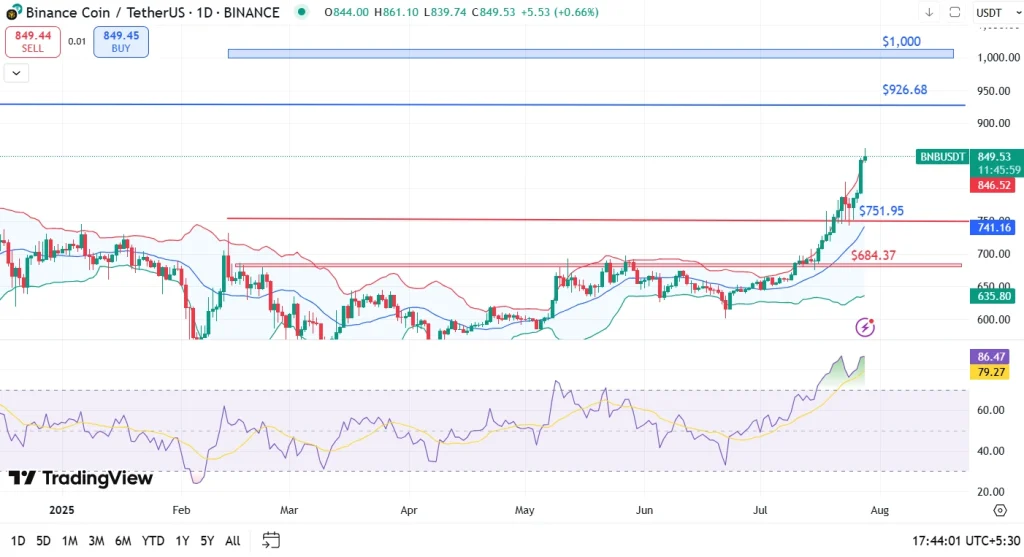The image size is (1024, 557).
Task: Click the fullscreen rectangle icon
Action: tap(955, 12)
